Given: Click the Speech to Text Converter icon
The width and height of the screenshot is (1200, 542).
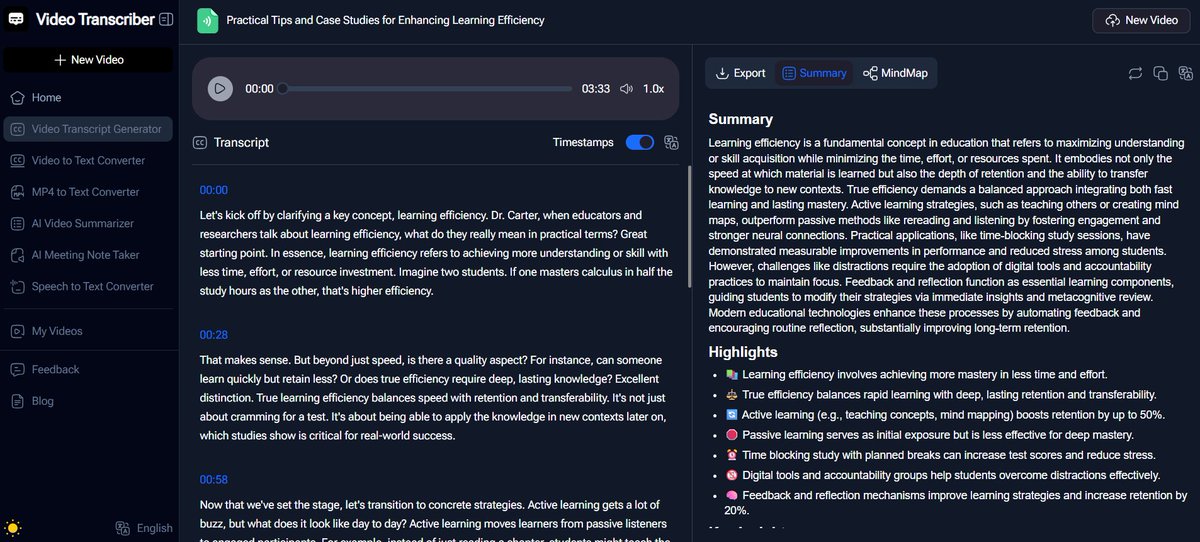Looking at the screenshot, I should coord(17,286).
